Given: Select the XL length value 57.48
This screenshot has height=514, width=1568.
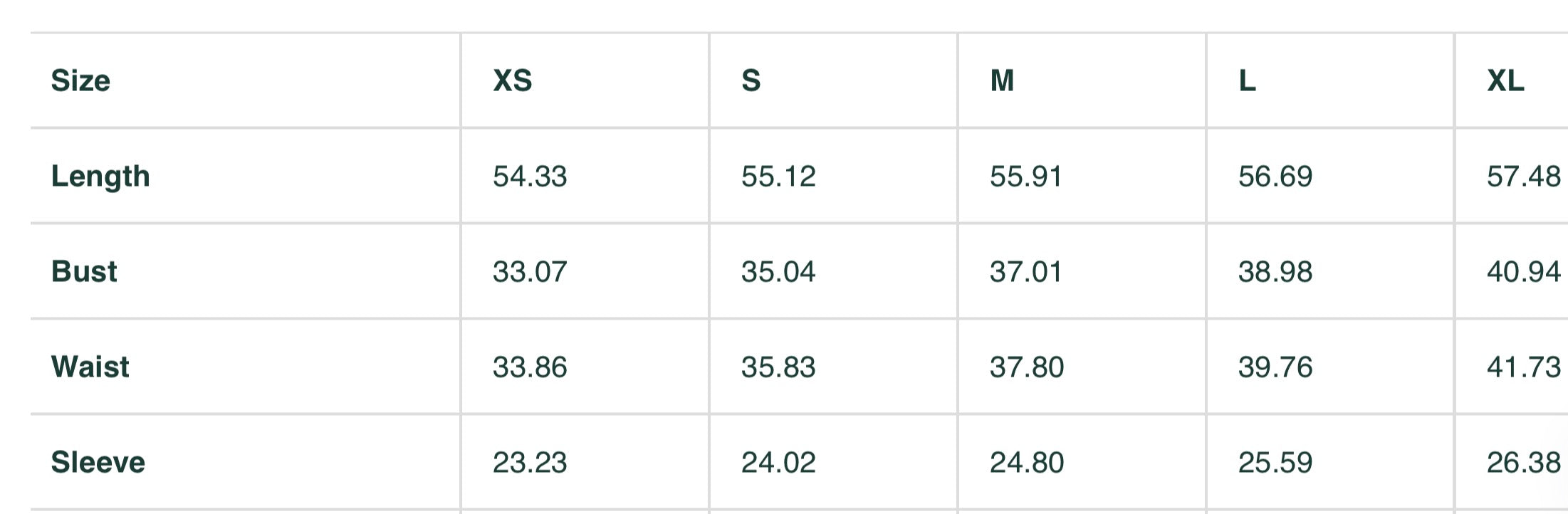Looking at the screenshot, I should [1524, 176].
